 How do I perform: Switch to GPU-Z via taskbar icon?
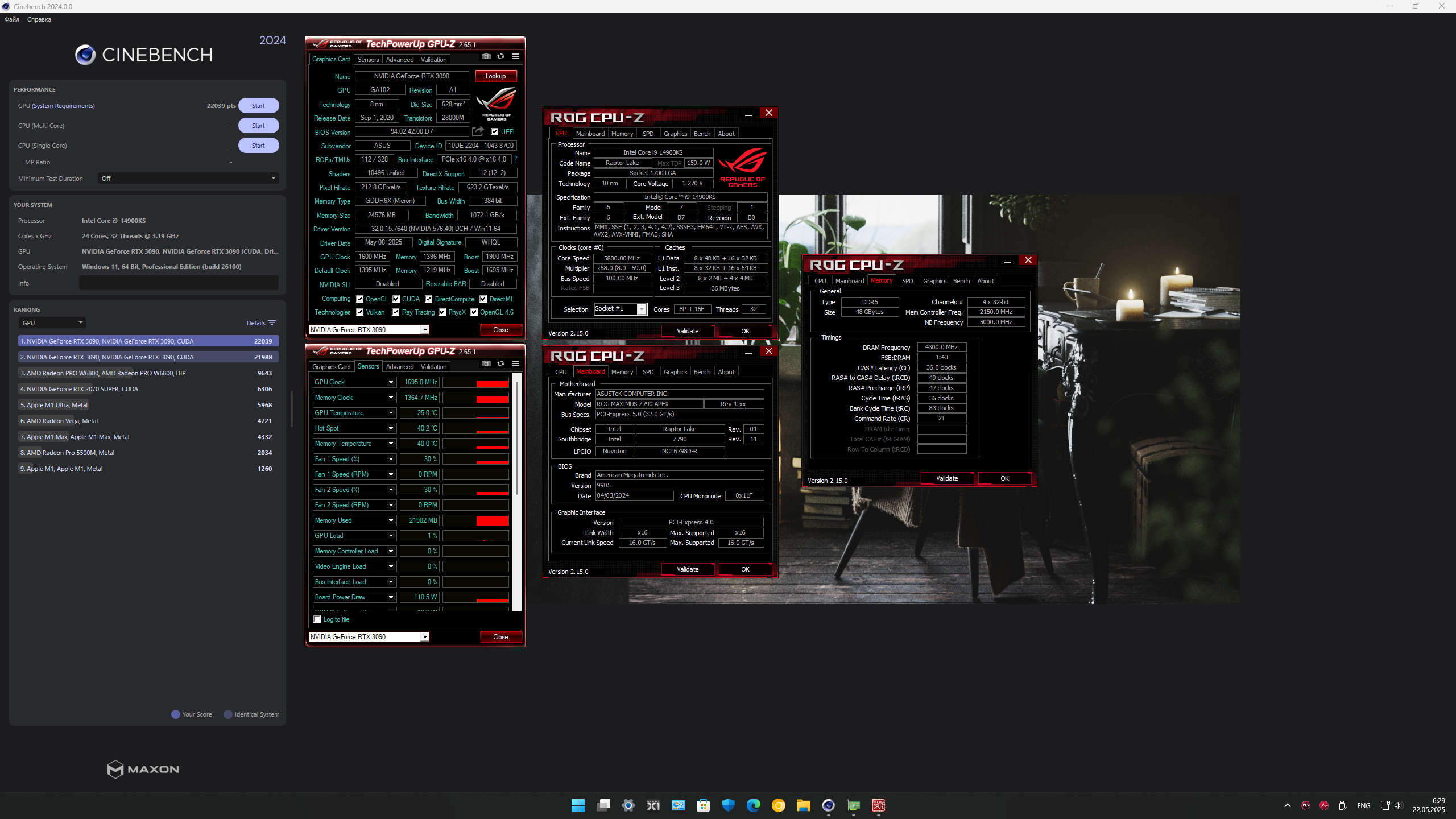pyautogui.click(x=853, y=805)
